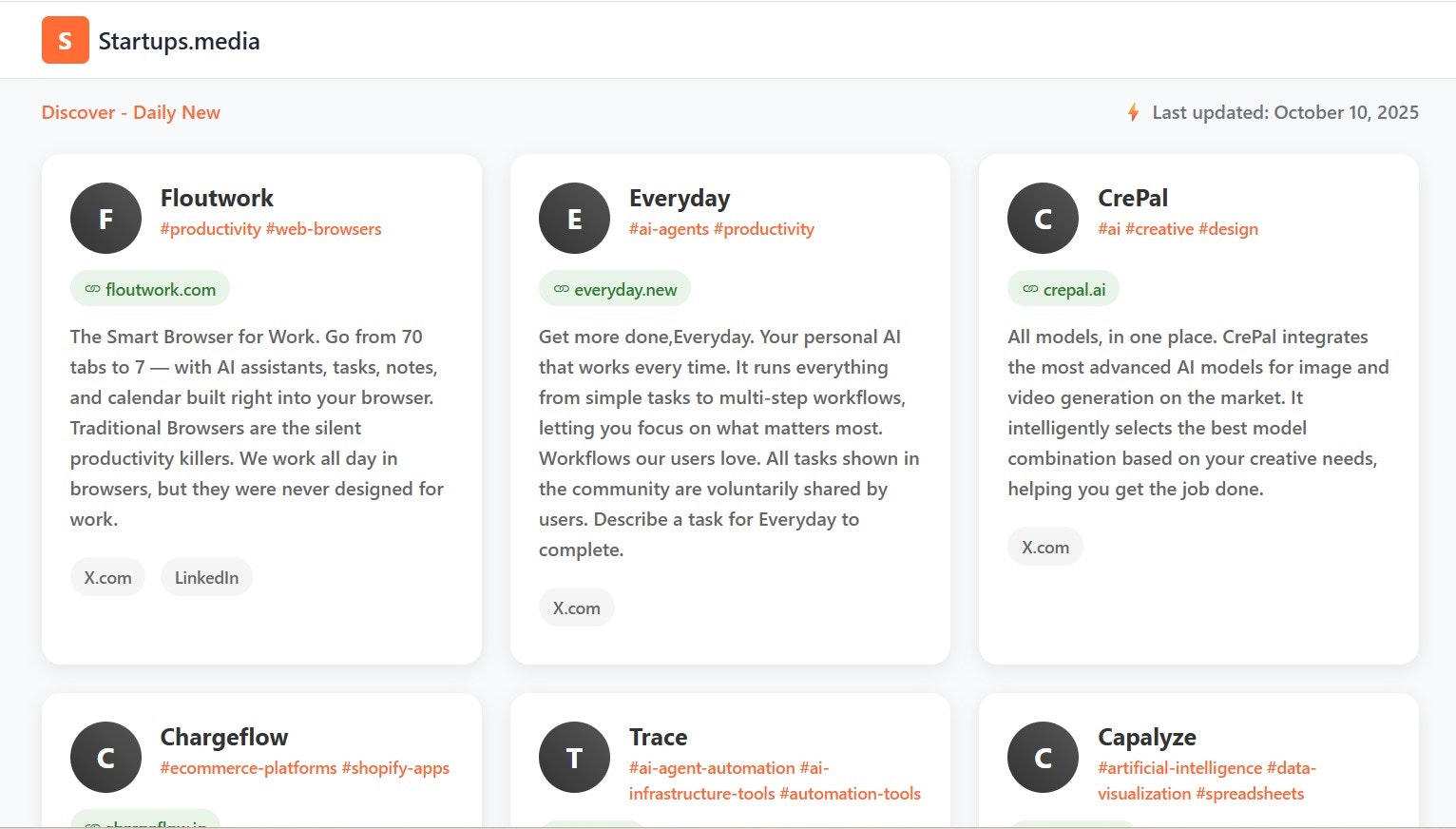Select the #shopify-apps tag under Chargeflow
The image size is (1456, 829).
[x=395, y=768]
